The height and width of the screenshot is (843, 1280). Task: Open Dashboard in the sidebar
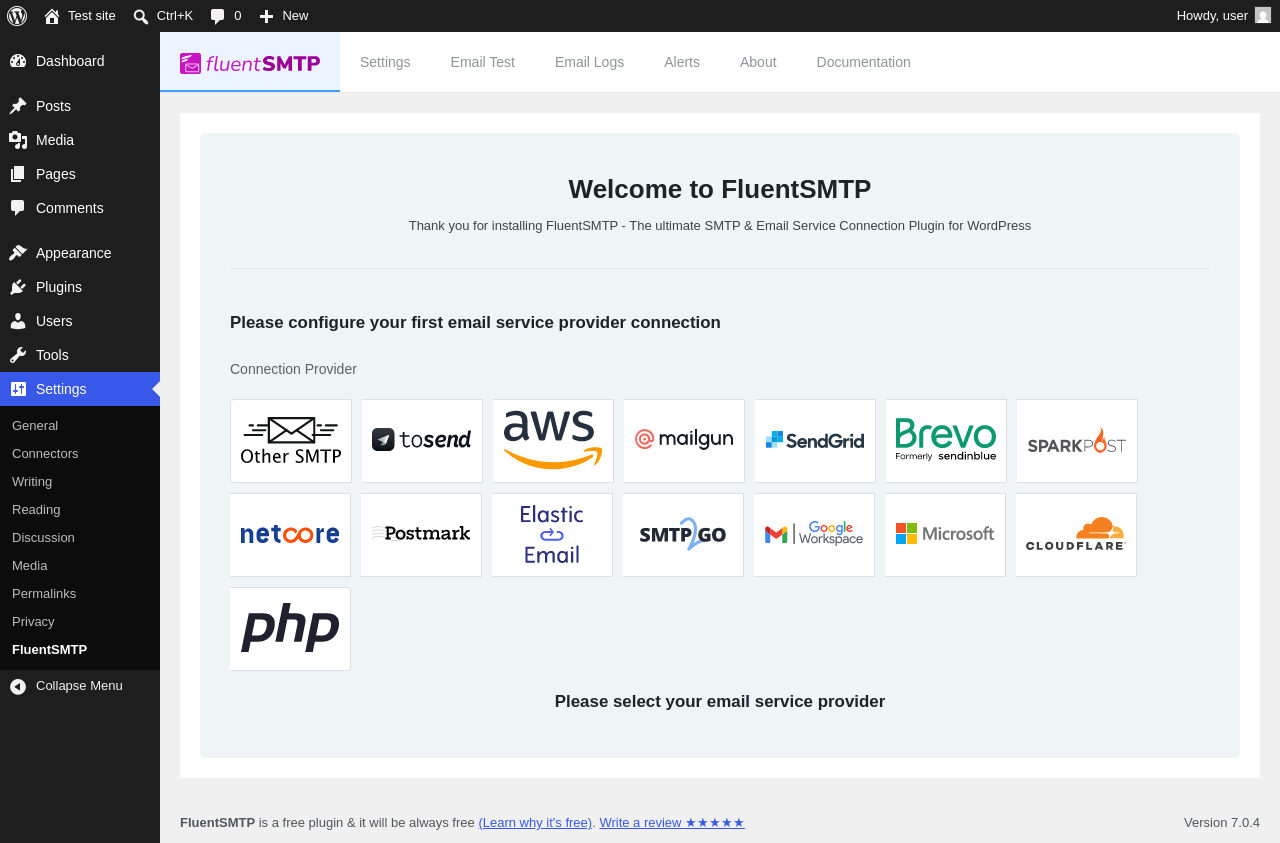80,61
